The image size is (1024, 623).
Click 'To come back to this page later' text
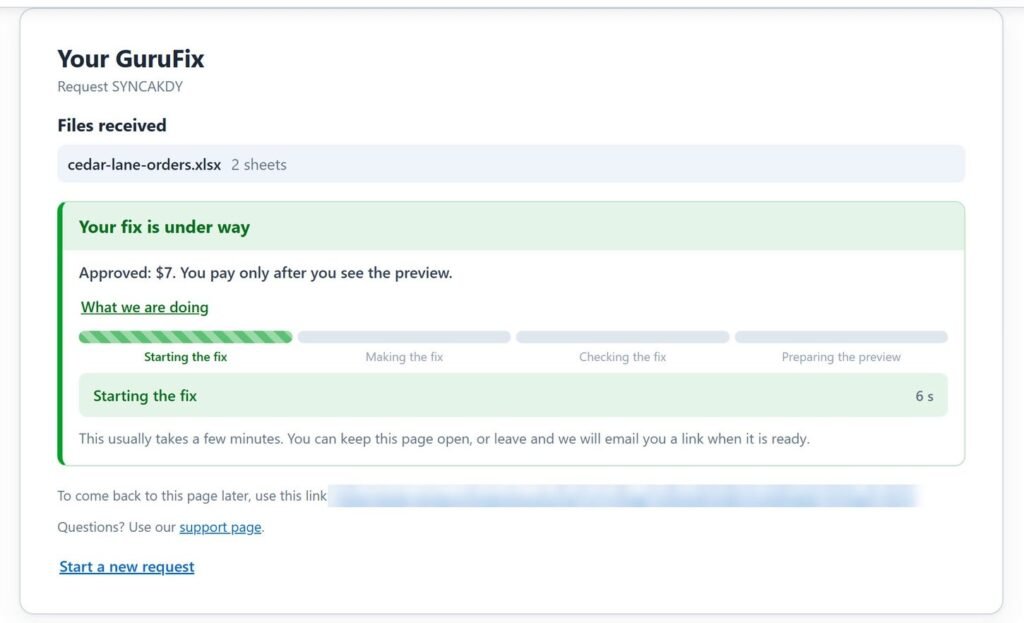pyautogui.click(x=192, y=496)
